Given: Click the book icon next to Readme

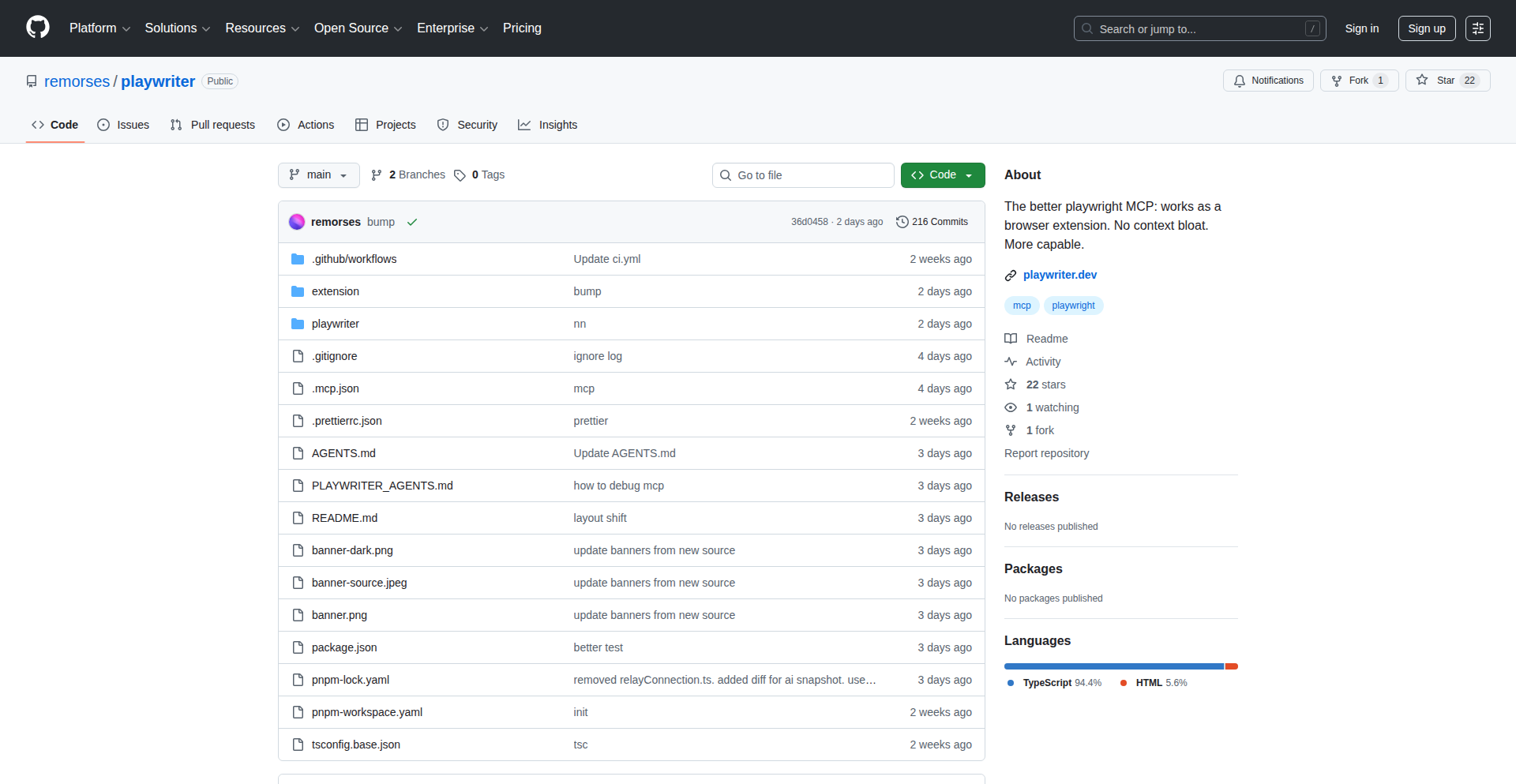Looking at the screenshot, I should (1011, 338).
